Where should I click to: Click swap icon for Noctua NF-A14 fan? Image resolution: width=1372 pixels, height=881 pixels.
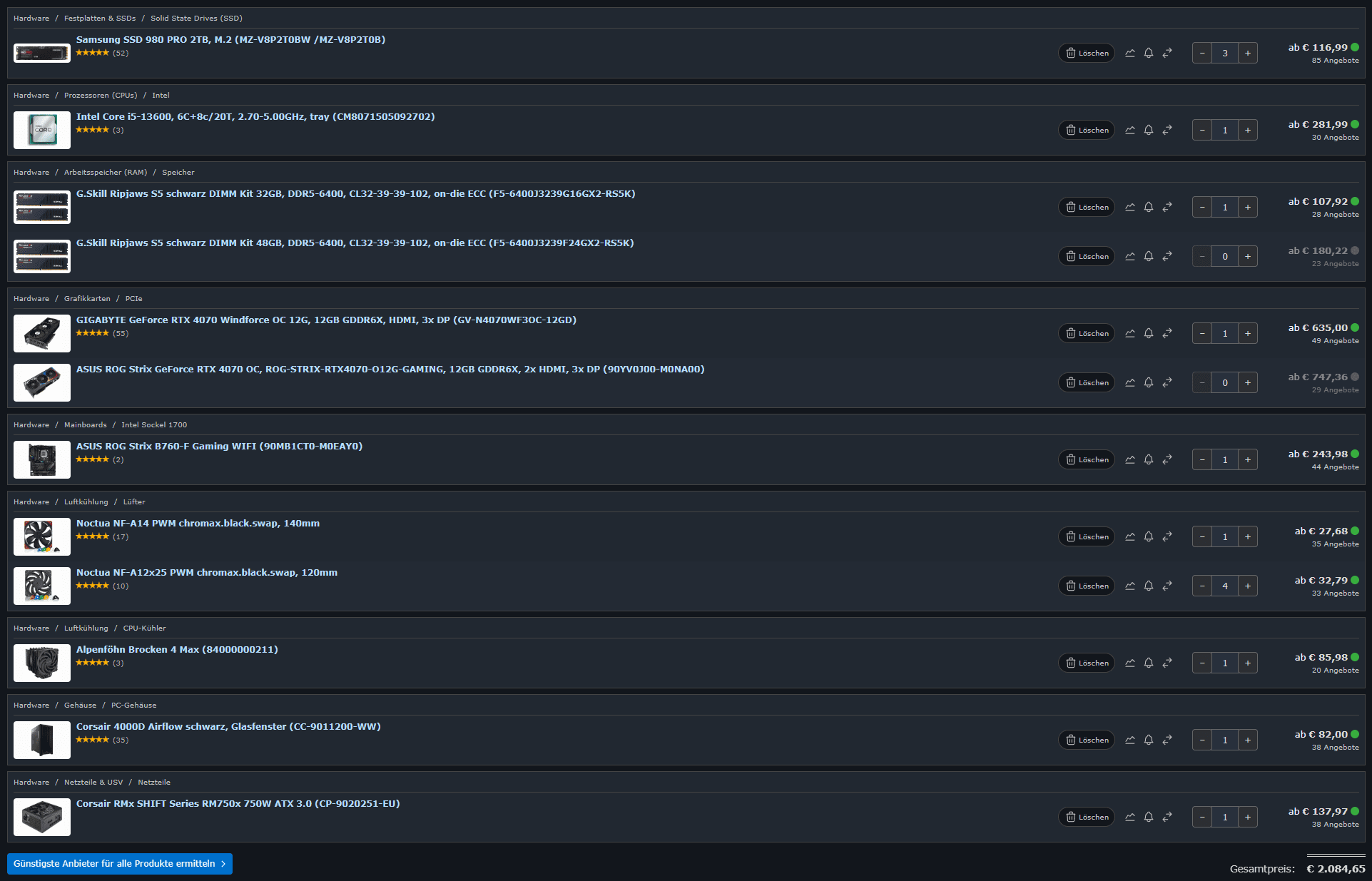pos(1167,536)
